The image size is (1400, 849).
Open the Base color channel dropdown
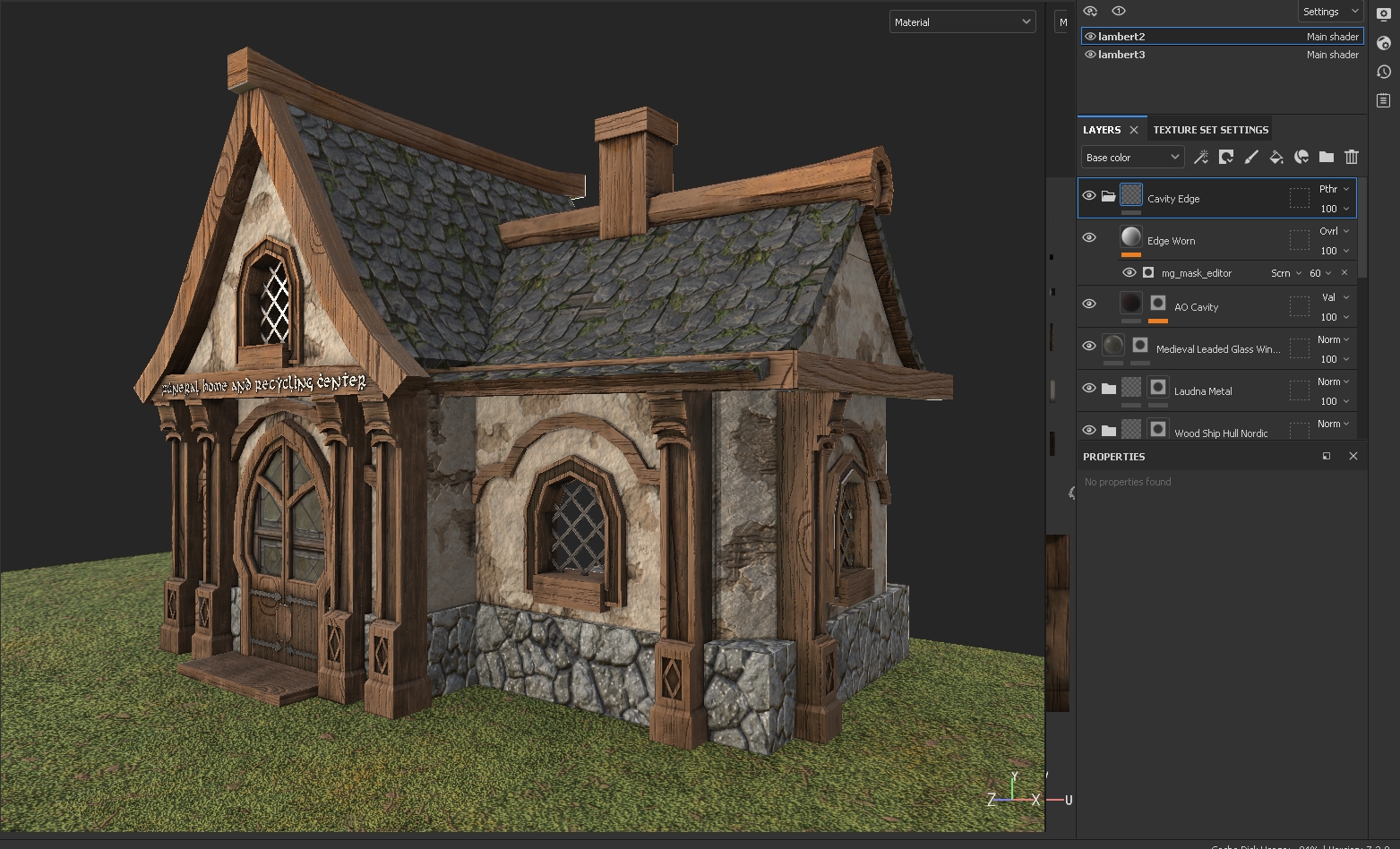pos(1132,158)
